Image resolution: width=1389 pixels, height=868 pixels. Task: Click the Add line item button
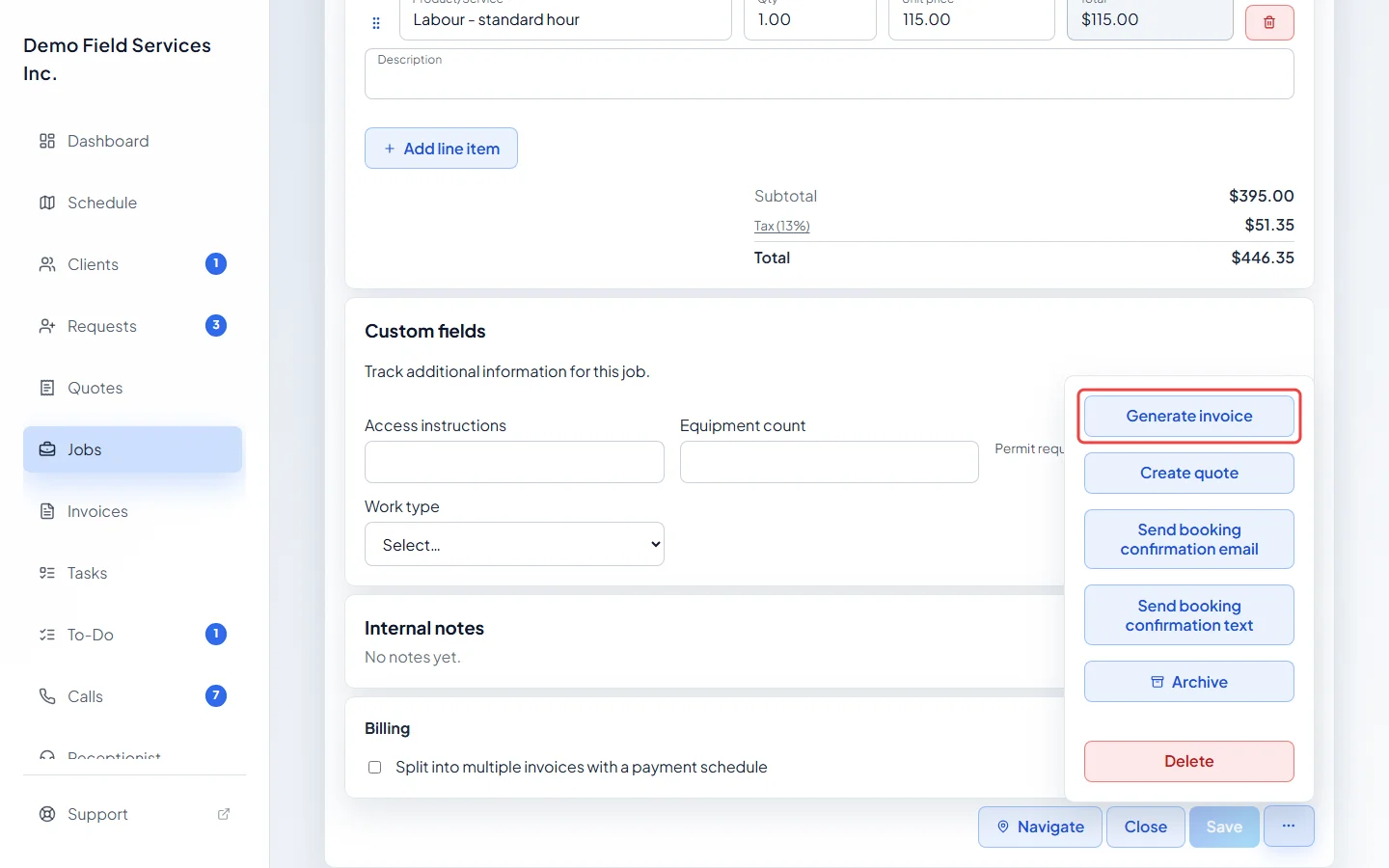point(441,149)
